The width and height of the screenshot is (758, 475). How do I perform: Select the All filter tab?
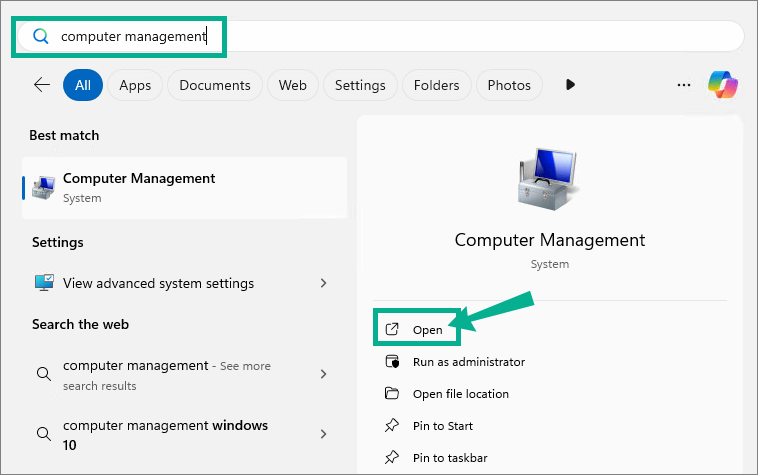83,85
